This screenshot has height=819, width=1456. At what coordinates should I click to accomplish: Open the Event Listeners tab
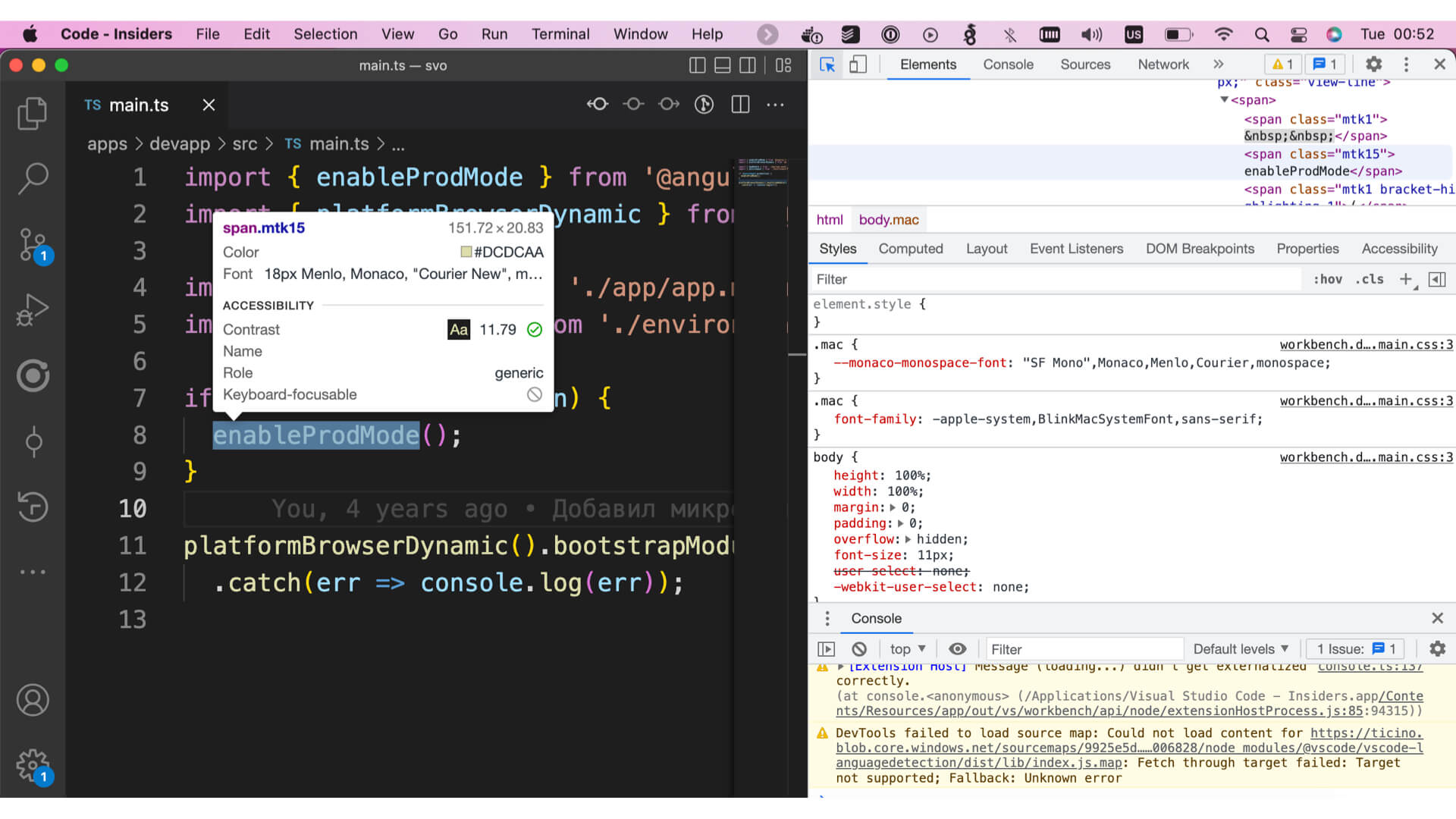[1076, 249]
